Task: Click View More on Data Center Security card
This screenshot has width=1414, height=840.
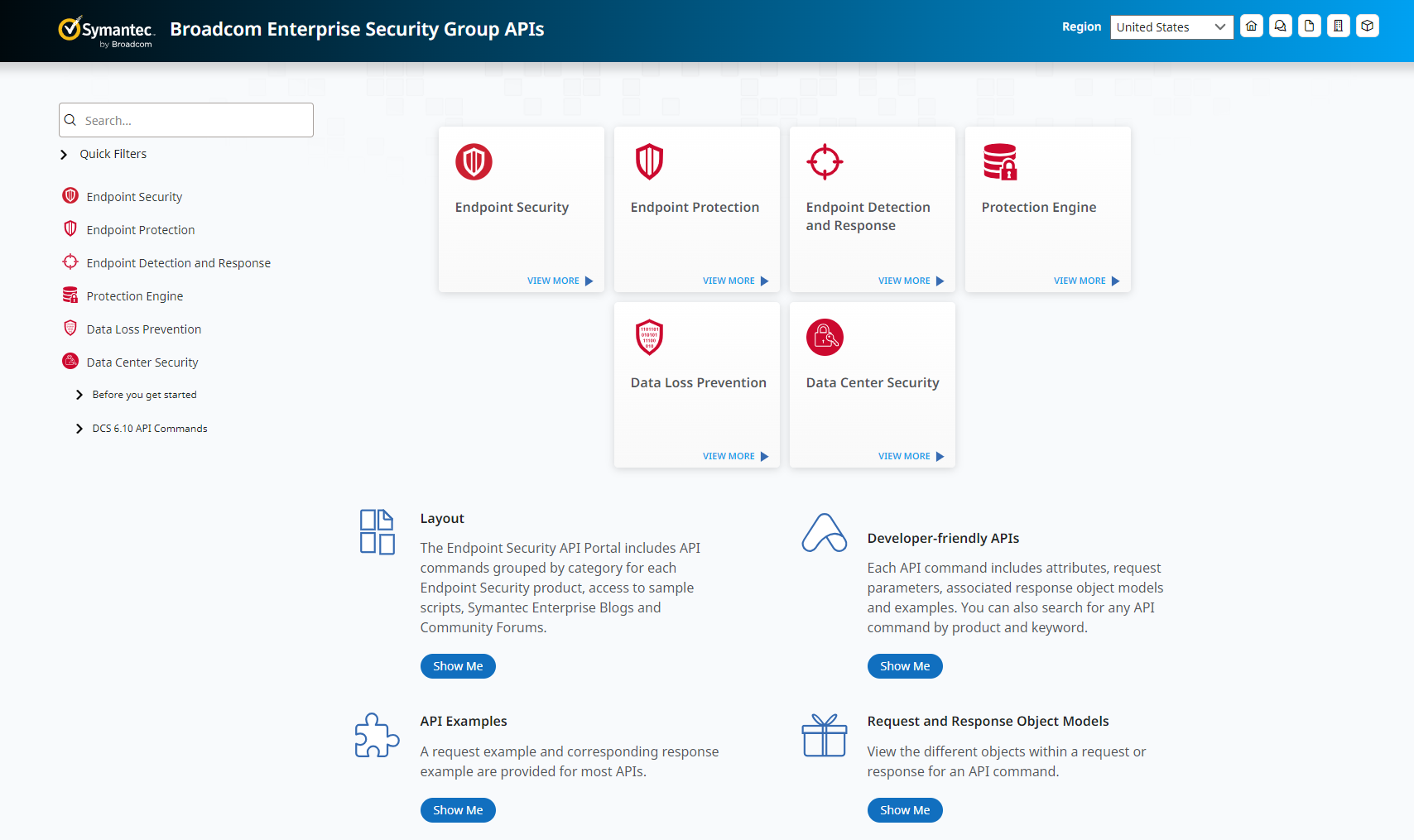Action: pyautogui.click(x=911, y=457)
